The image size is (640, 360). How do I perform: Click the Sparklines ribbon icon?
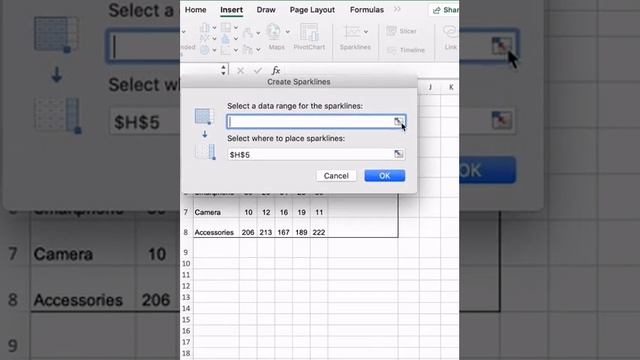click(x=351, y=32)
